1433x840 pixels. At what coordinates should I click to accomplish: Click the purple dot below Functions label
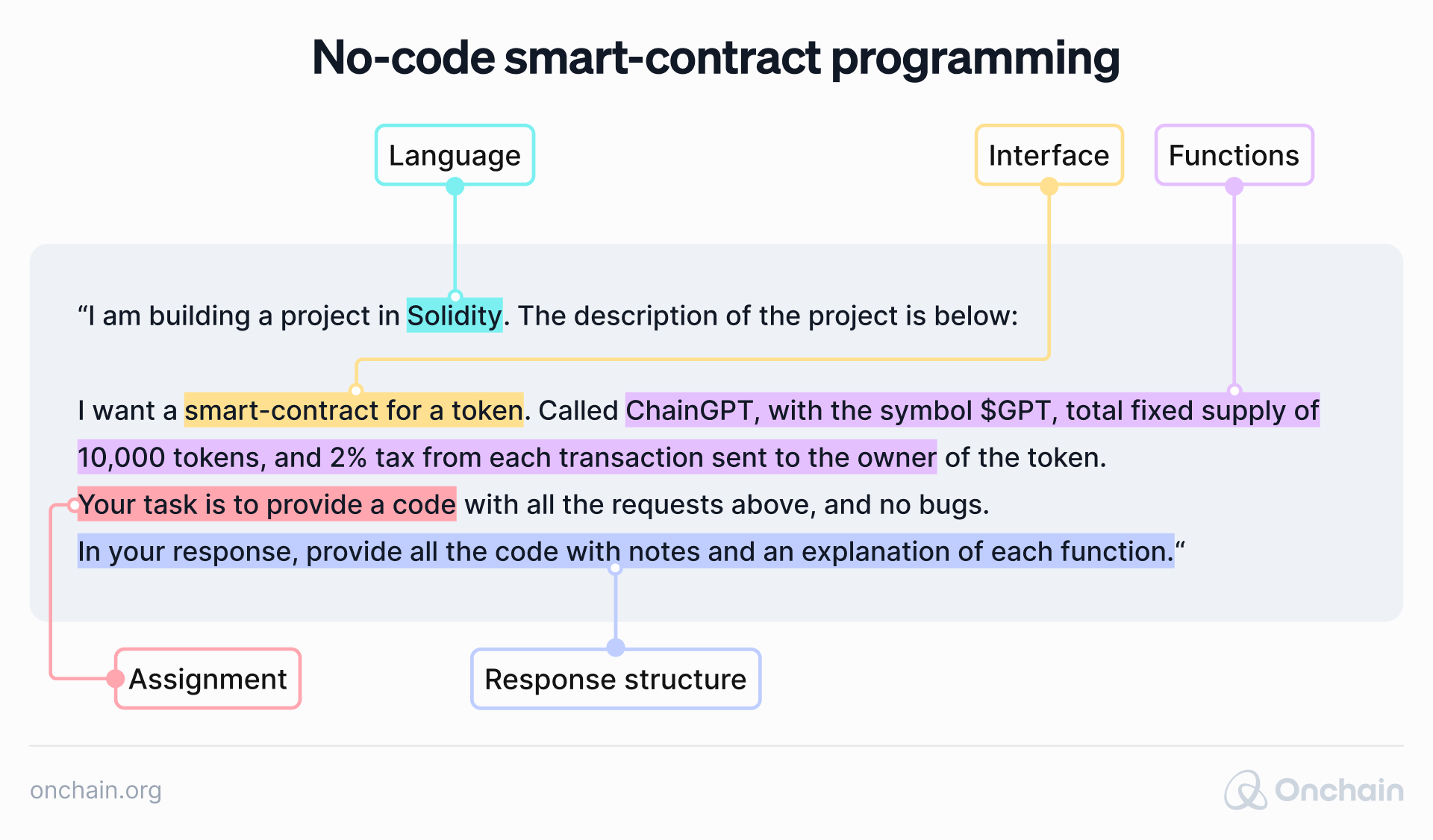coord(1234,187)
